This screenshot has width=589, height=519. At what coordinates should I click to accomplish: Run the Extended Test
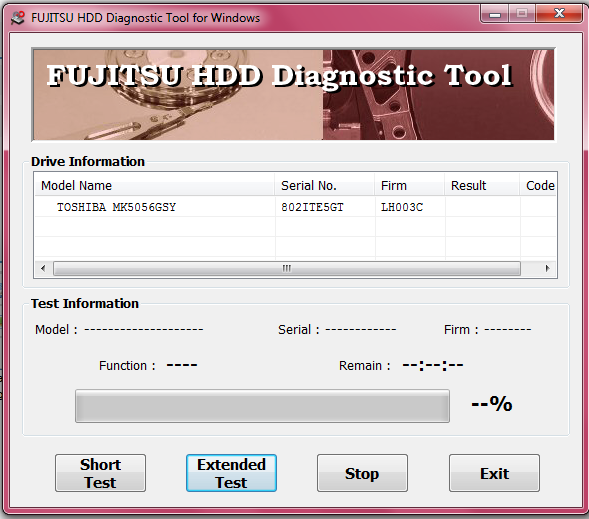point(231,473)
